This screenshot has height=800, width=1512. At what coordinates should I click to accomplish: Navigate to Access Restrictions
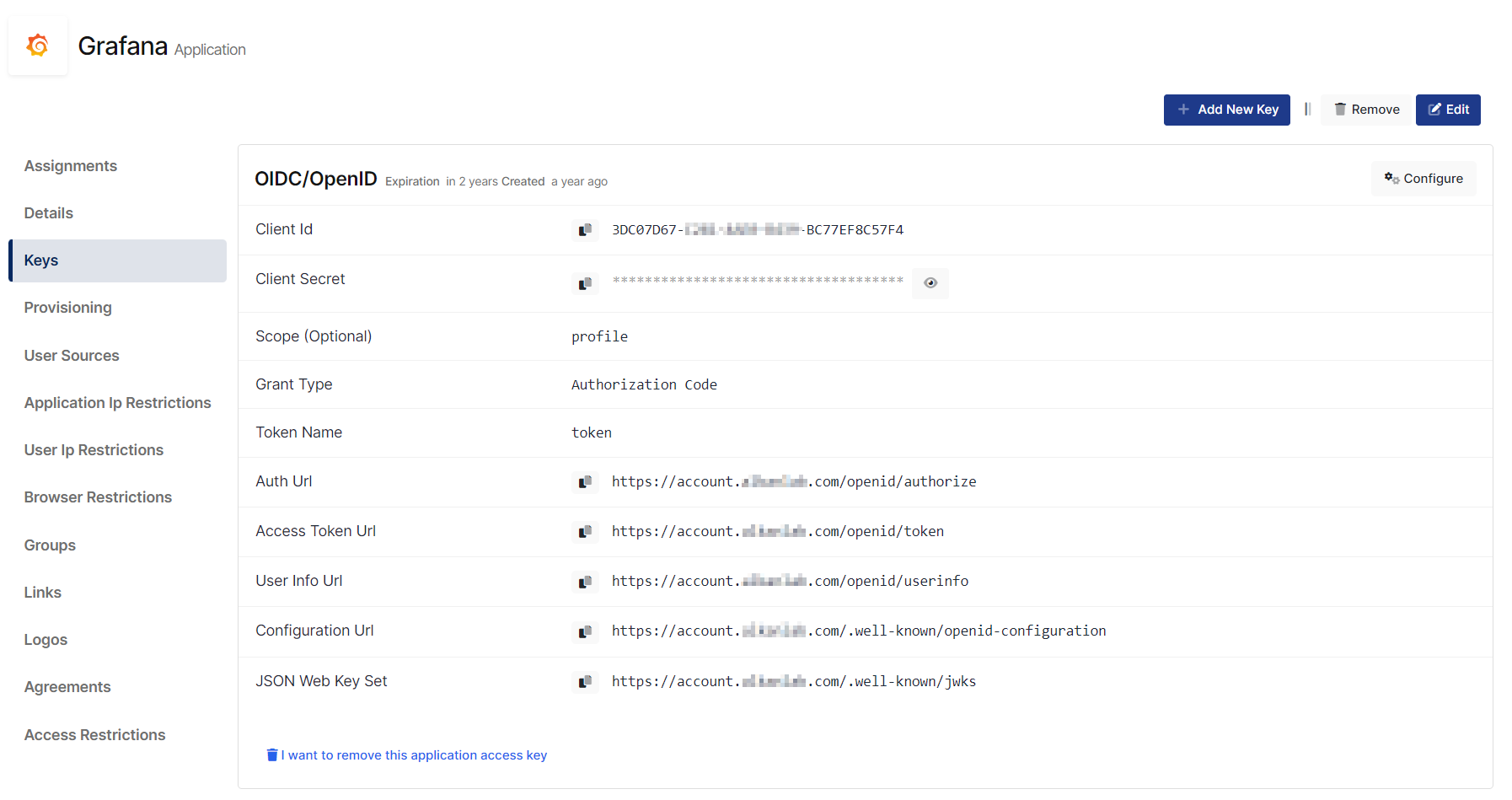(x=95, y=735)
